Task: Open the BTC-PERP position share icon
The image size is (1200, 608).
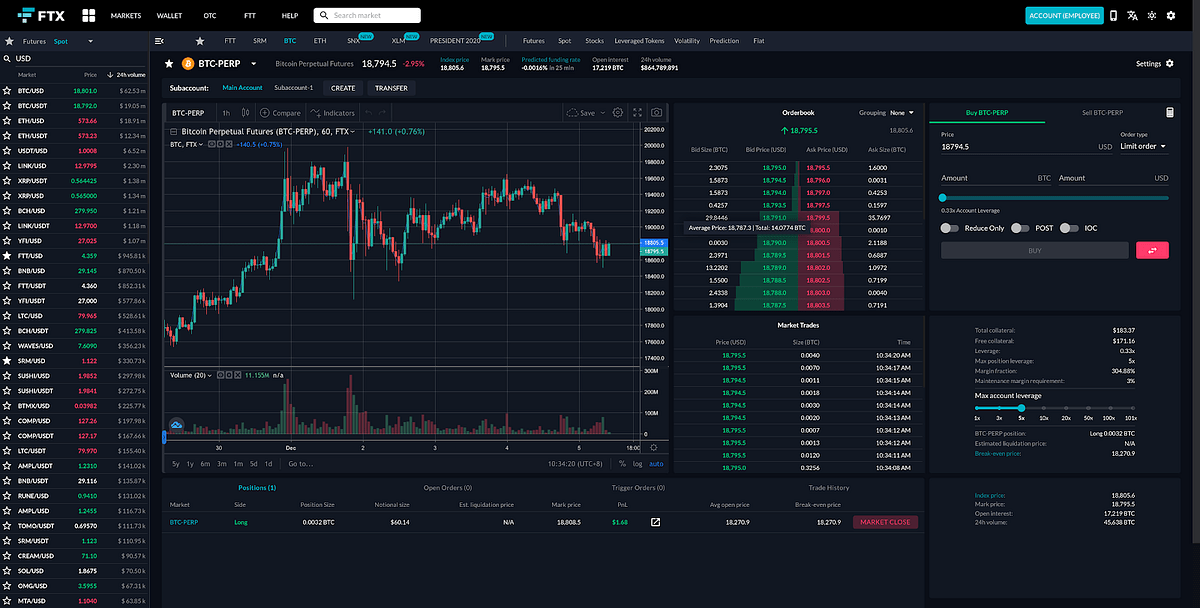Action: (x=656, y=522)
